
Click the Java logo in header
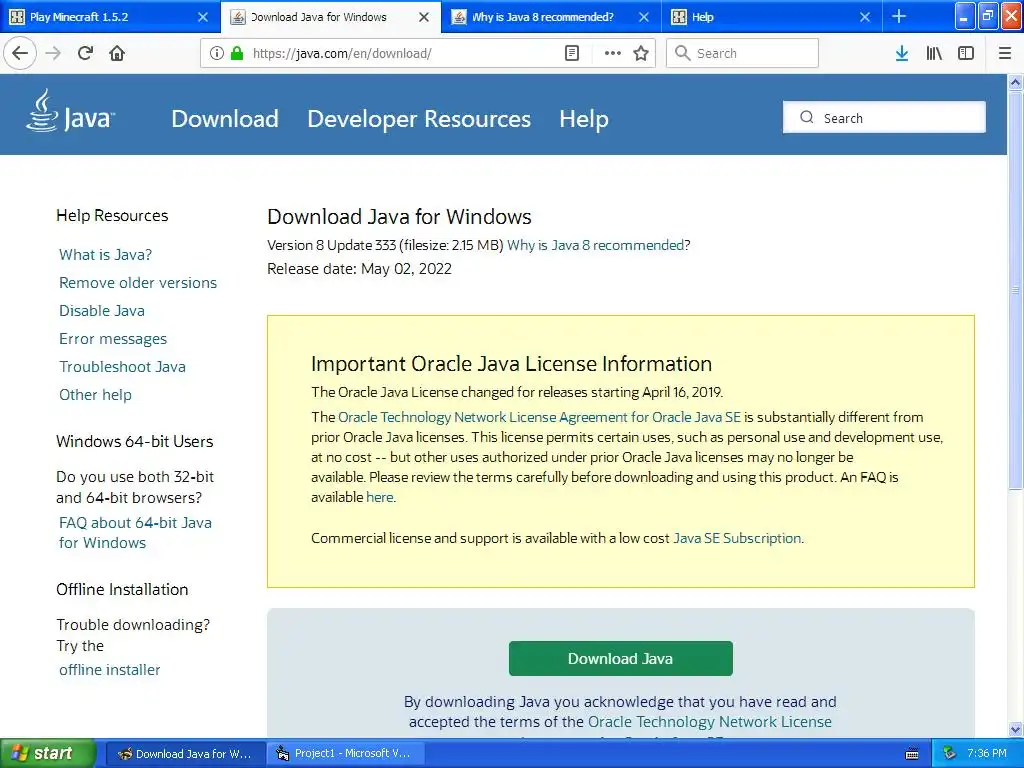point(70,112)
